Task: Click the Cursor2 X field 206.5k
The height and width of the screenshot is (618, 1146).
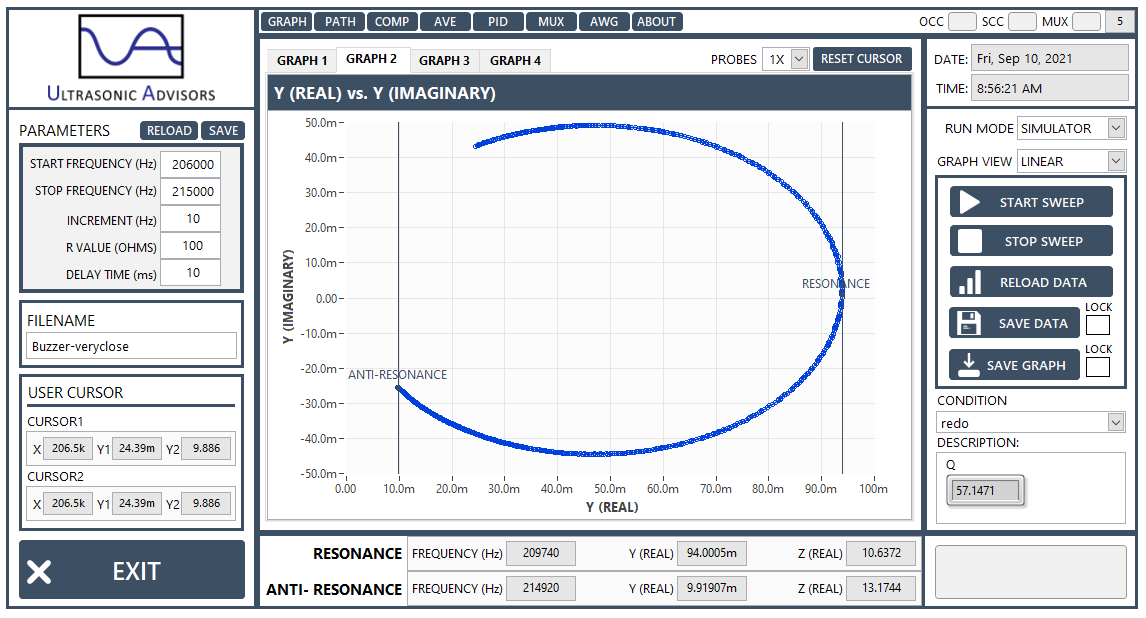Action: coord(68,503)
